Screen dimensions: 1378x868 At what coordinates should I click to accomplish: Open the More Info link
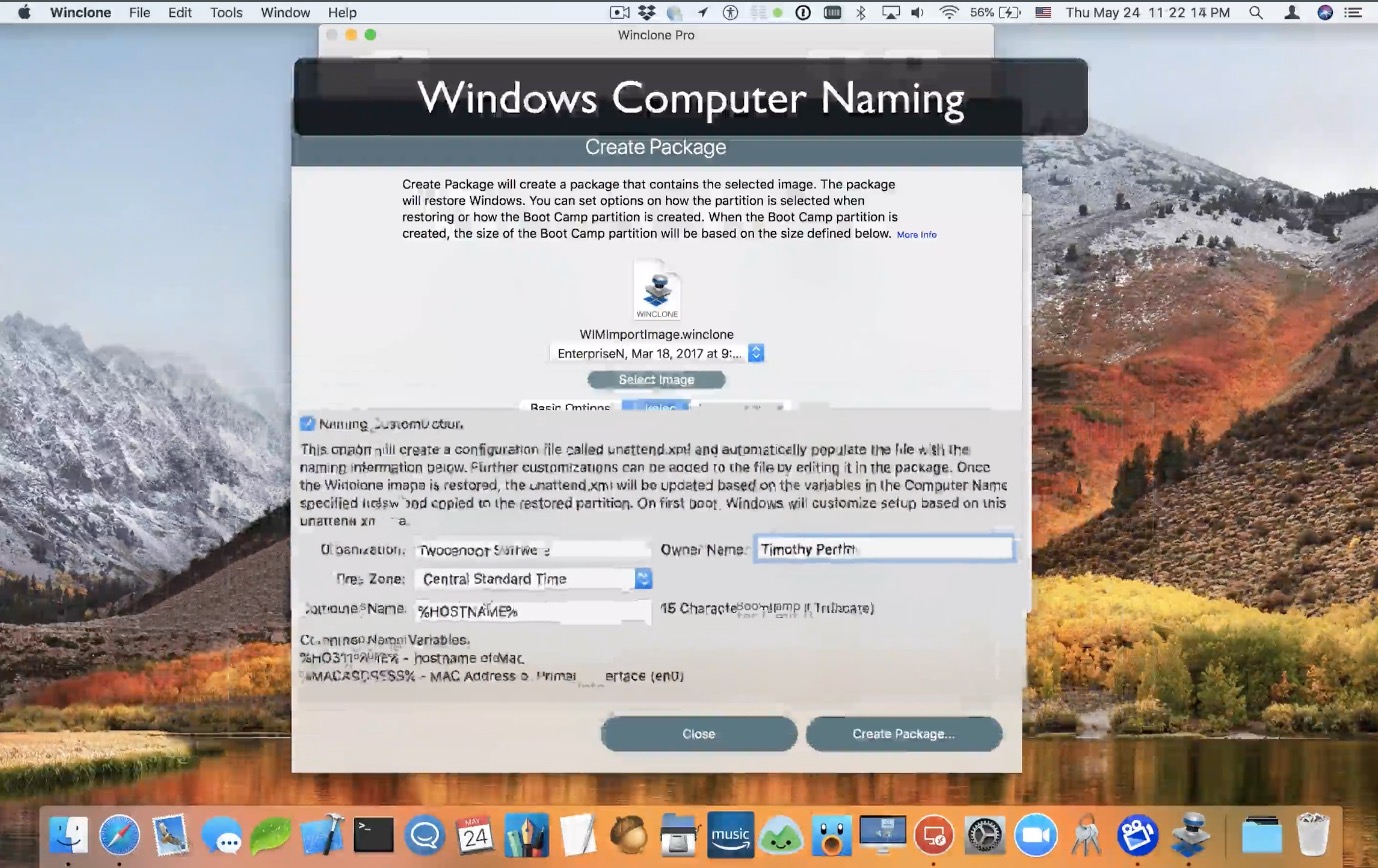(x=917, y=234)
